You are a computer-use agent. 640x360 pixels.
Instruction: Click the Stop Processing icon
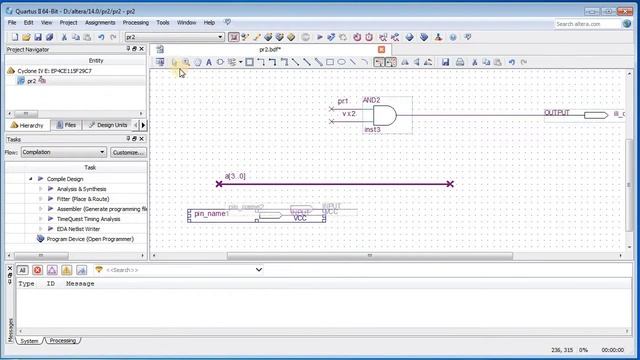point(305,37)
